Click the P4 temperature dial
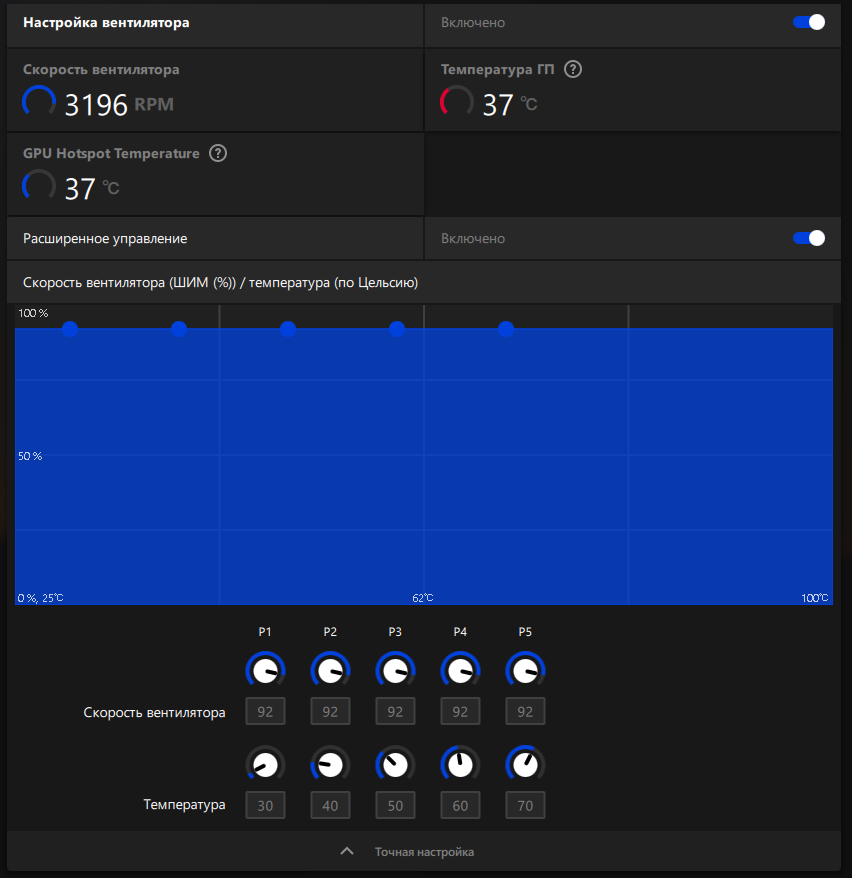This screenshot has height=878, width=852. coord(460,764)
